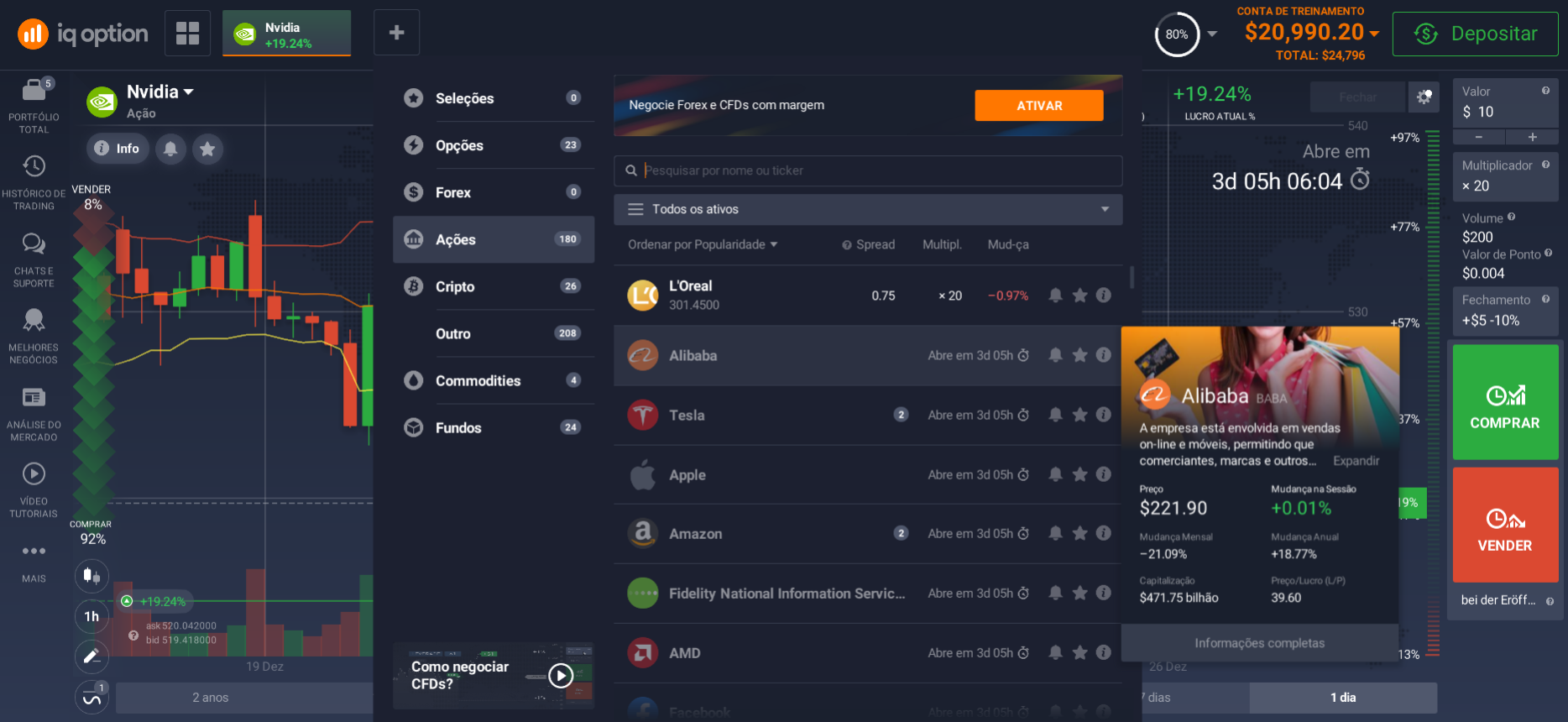Select Cripto category

[x=494, y=286]
